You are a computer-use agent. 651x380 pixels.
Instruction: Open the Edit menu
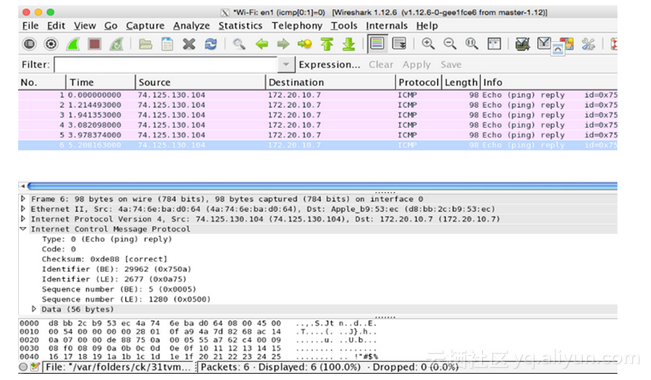(x=56, y=26)
